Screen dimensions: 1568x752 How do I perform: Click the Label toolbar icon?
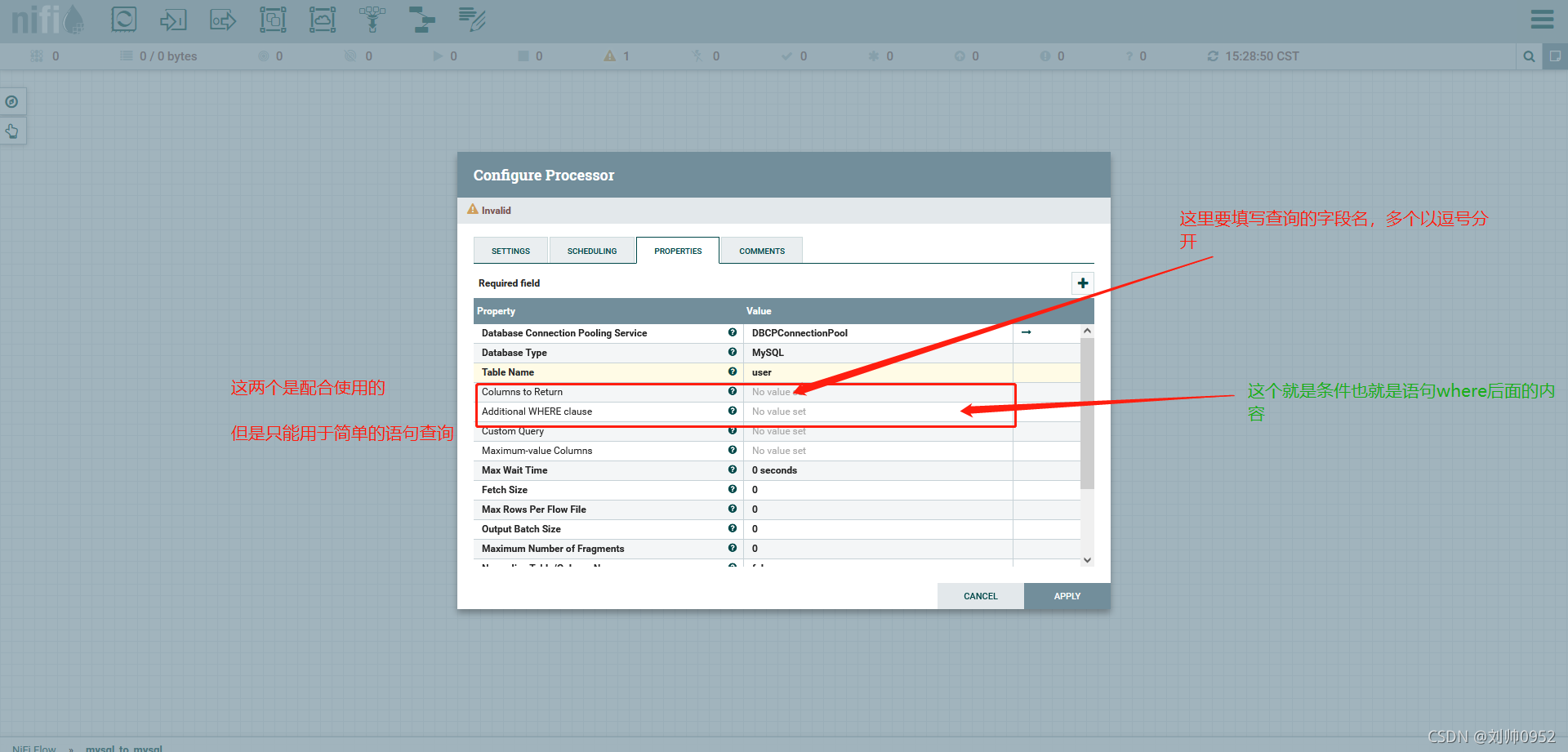pyautogui.click(x=472, y=20)
